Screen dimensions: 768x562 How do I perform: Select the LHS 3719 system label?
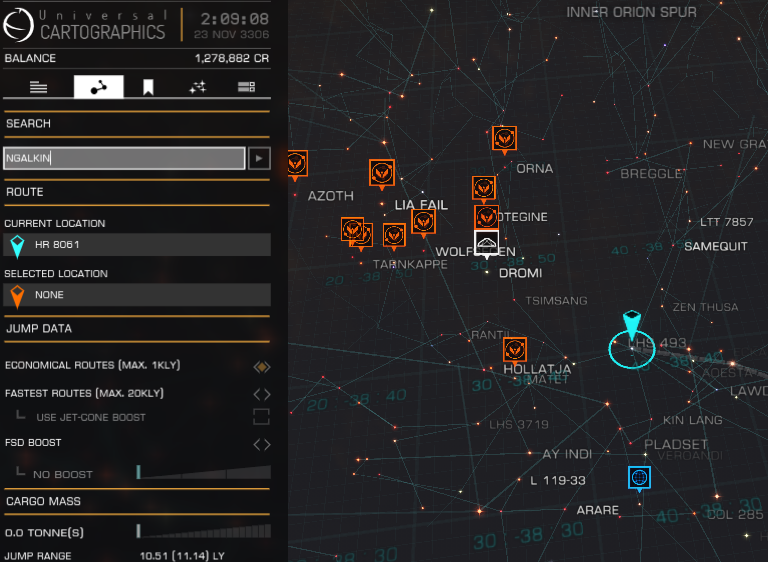tap(519, 424)
